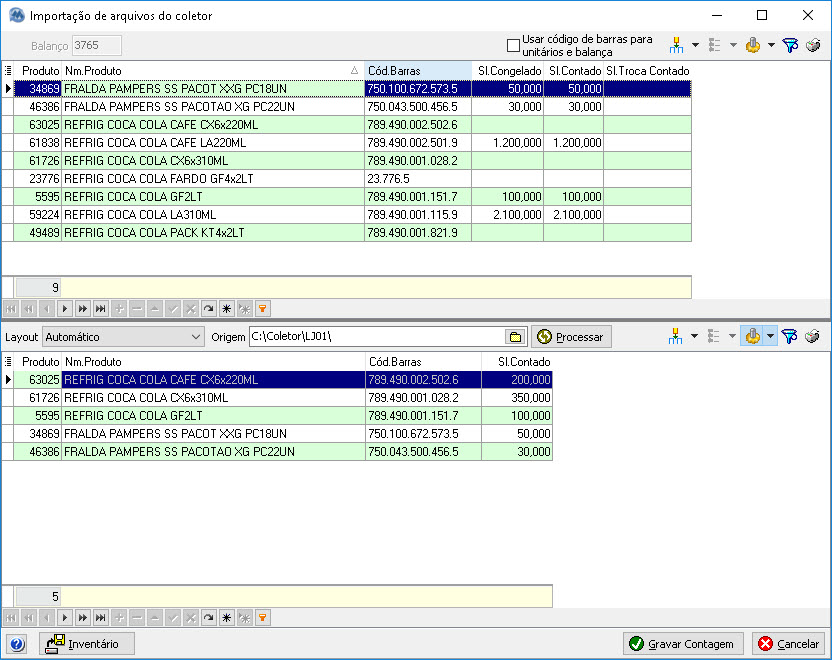Viewport: 832px width, 660px height.
Task: Open the upper grid grouping dropdown arrow
Action: pyautogui.click(x=695, y=45)
